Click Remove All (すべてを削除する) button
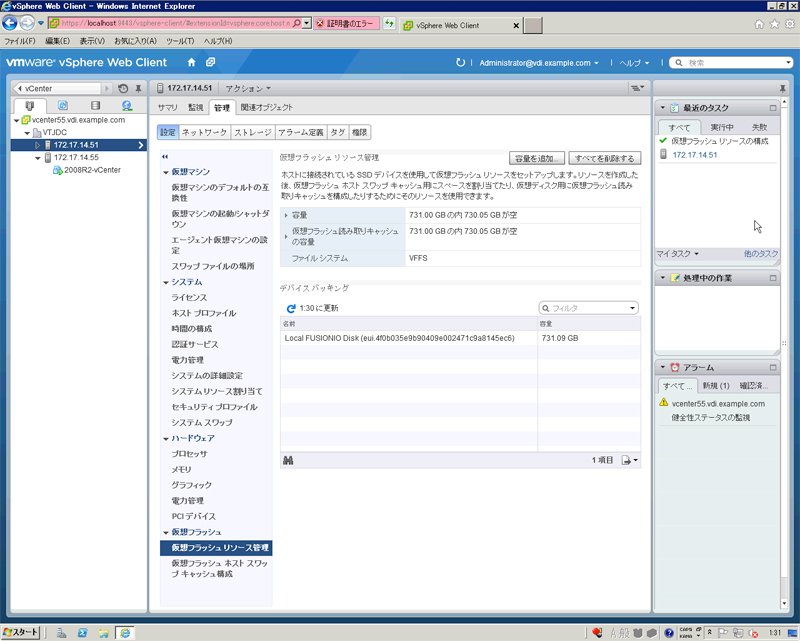Viewport: 800px width, 641px height. point(605,158)
